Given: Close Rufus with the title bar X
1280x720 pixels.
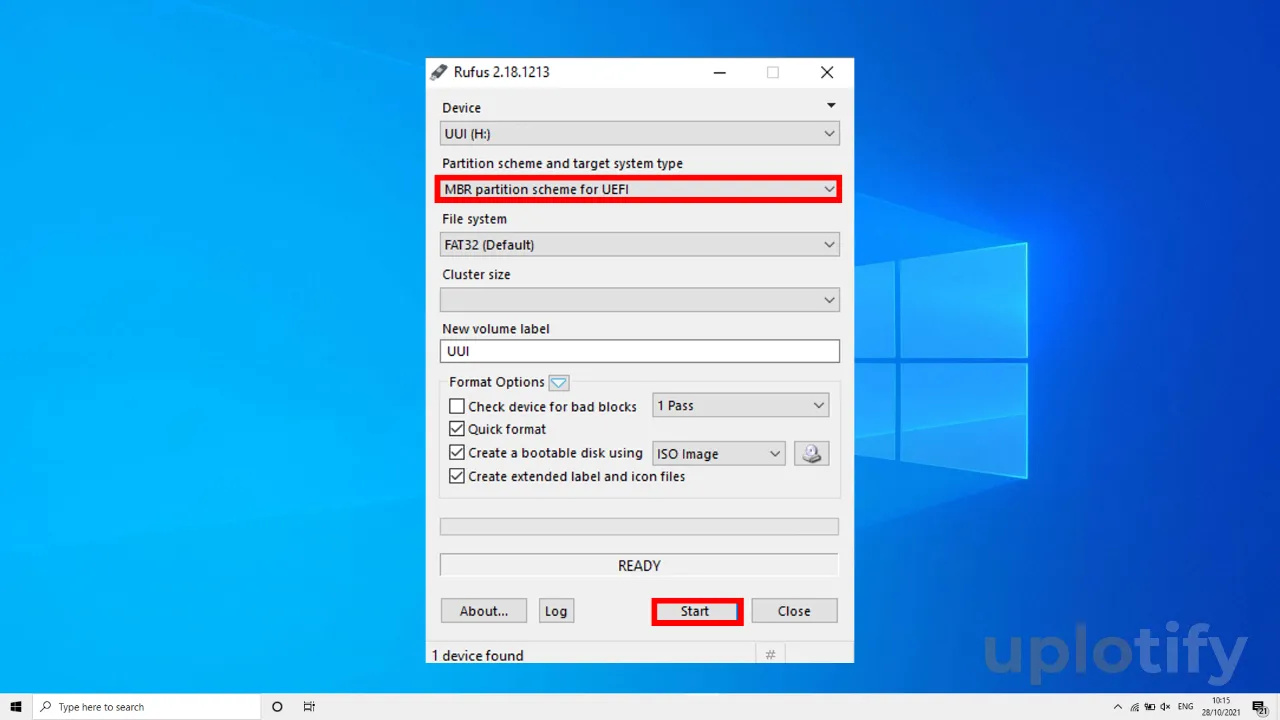Looking at the screenshot, I should click(827, 72).
